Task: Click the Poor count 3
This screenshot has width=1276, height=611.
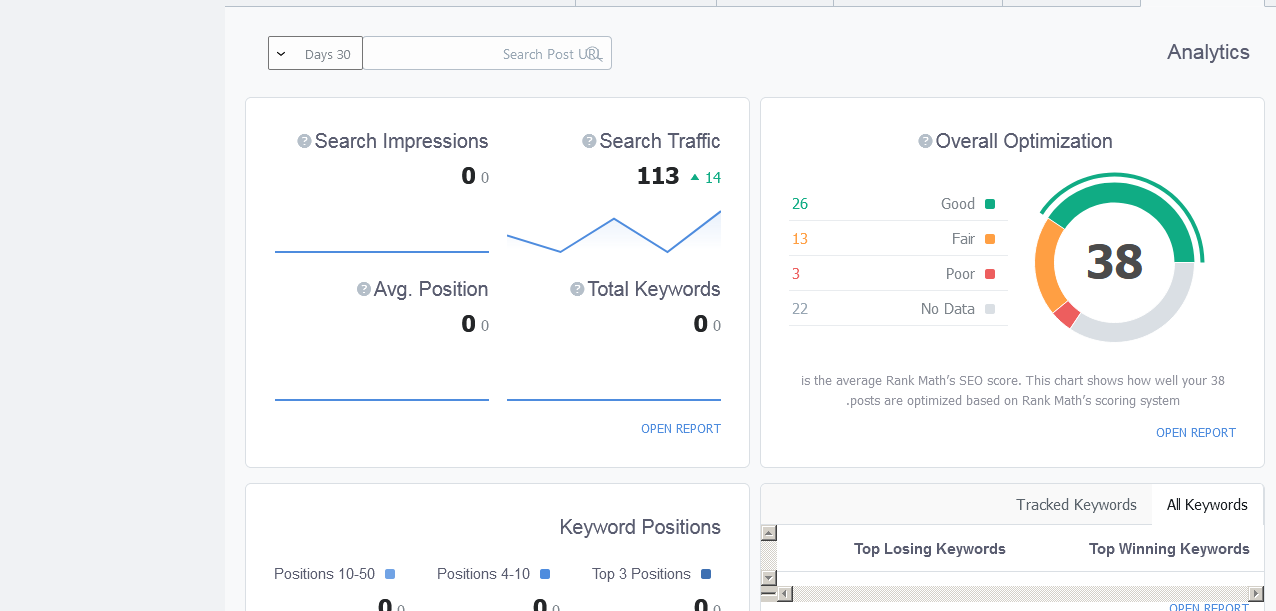Action: (x=796, y=274)
